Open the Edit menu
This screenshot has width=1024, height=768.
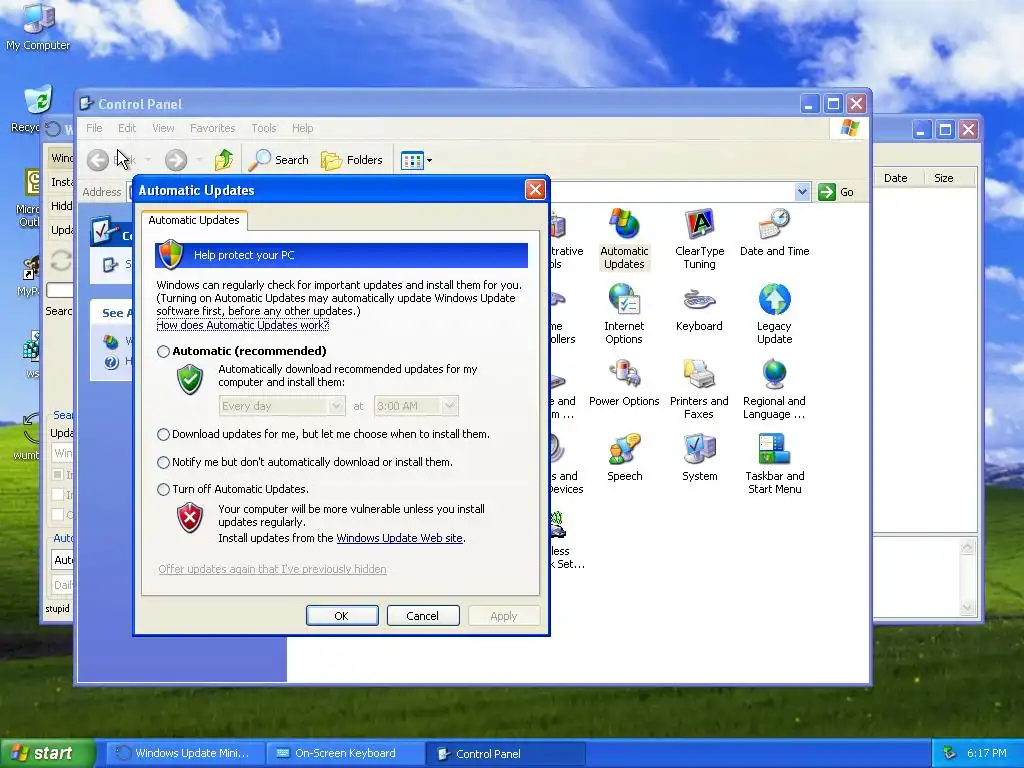(x=127, y=128)
